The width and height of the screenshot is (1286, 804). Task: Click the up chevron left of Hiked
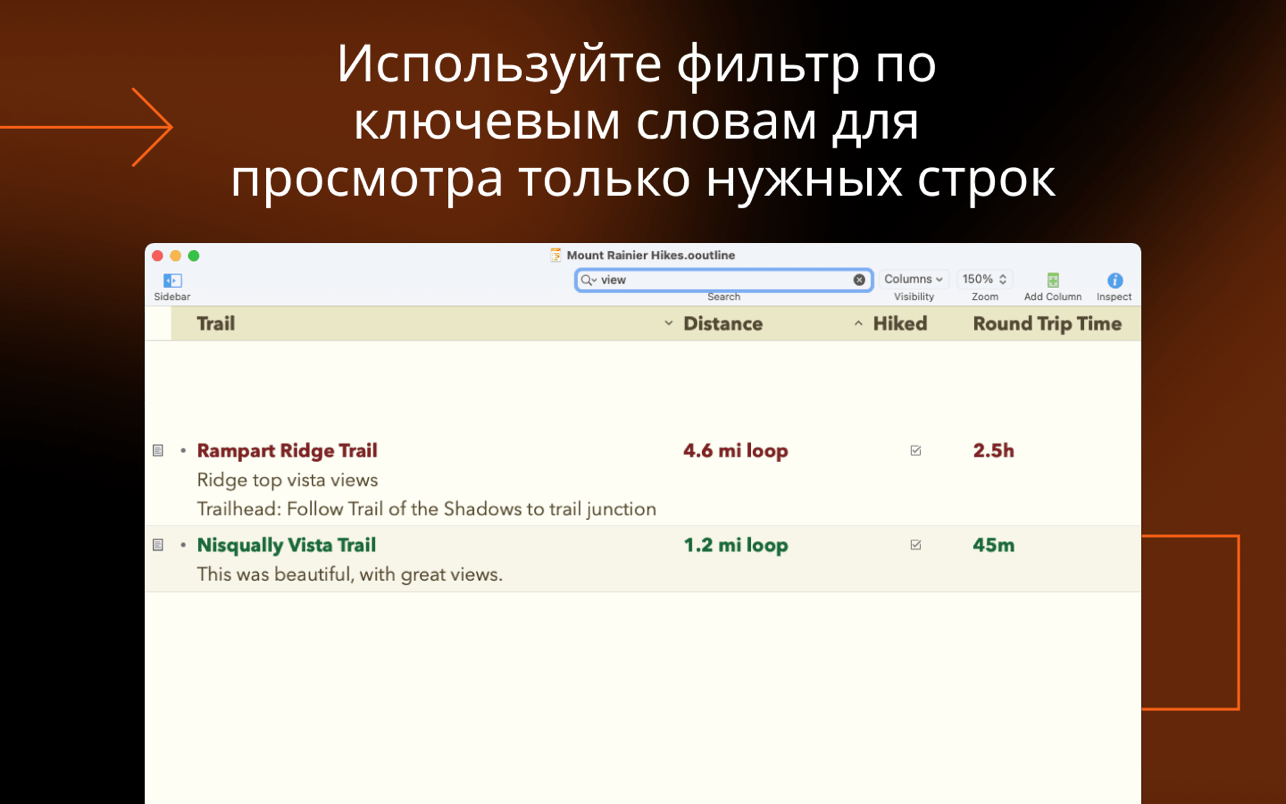pos(858,324)
